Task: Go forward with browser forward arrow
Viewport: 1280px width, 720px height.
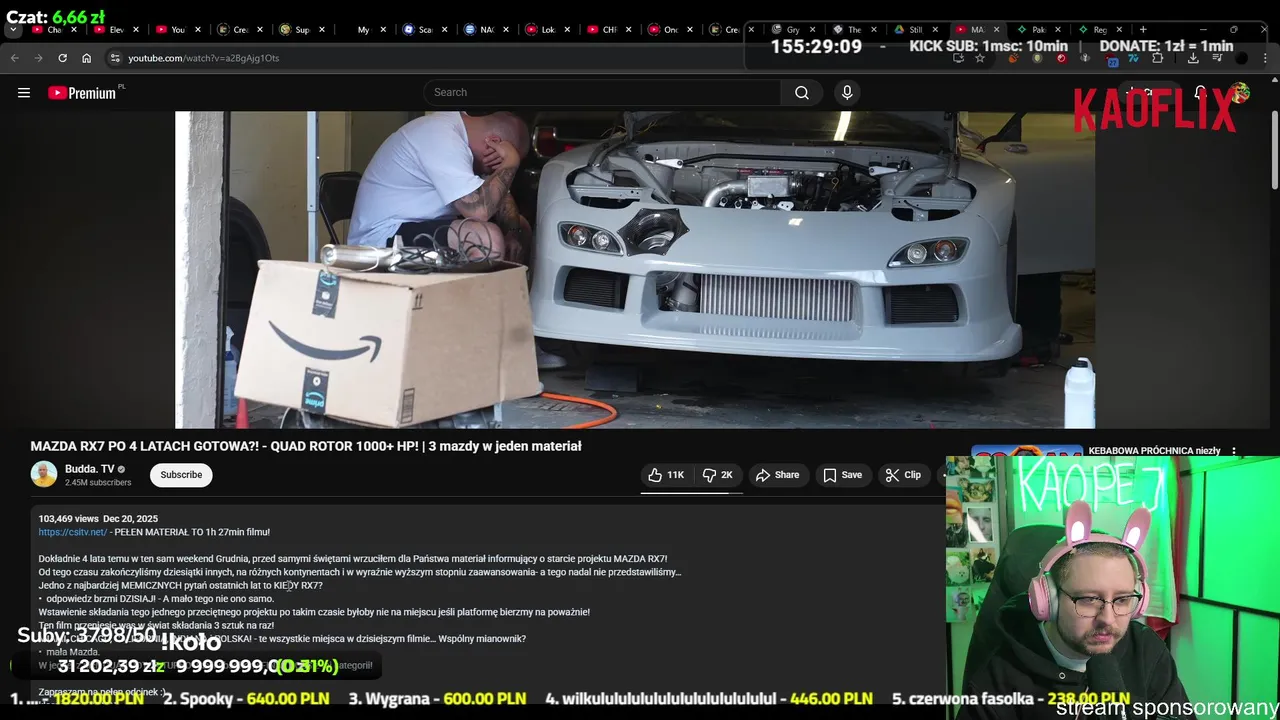Action: pos(39,58)
